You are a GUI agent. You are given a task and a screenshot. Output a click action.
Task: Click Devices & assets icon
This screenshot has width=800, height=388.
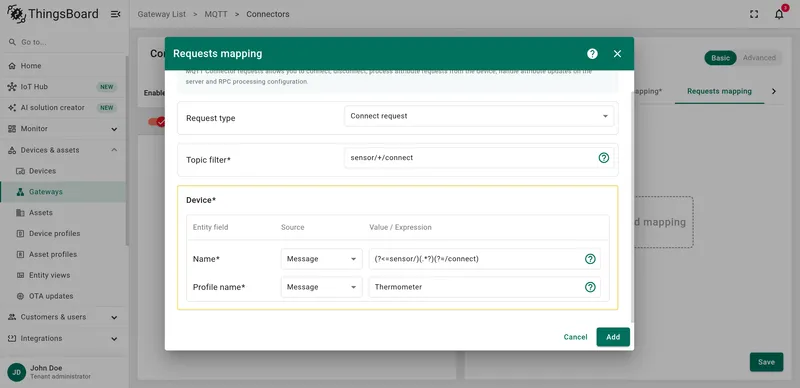pos(12,150)
